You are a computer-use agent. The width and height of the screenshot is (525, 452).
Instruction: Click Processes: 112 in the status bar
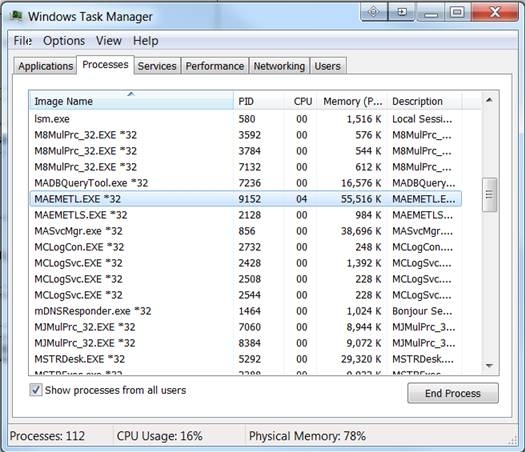pyautogui.click(x=47, y=436)
